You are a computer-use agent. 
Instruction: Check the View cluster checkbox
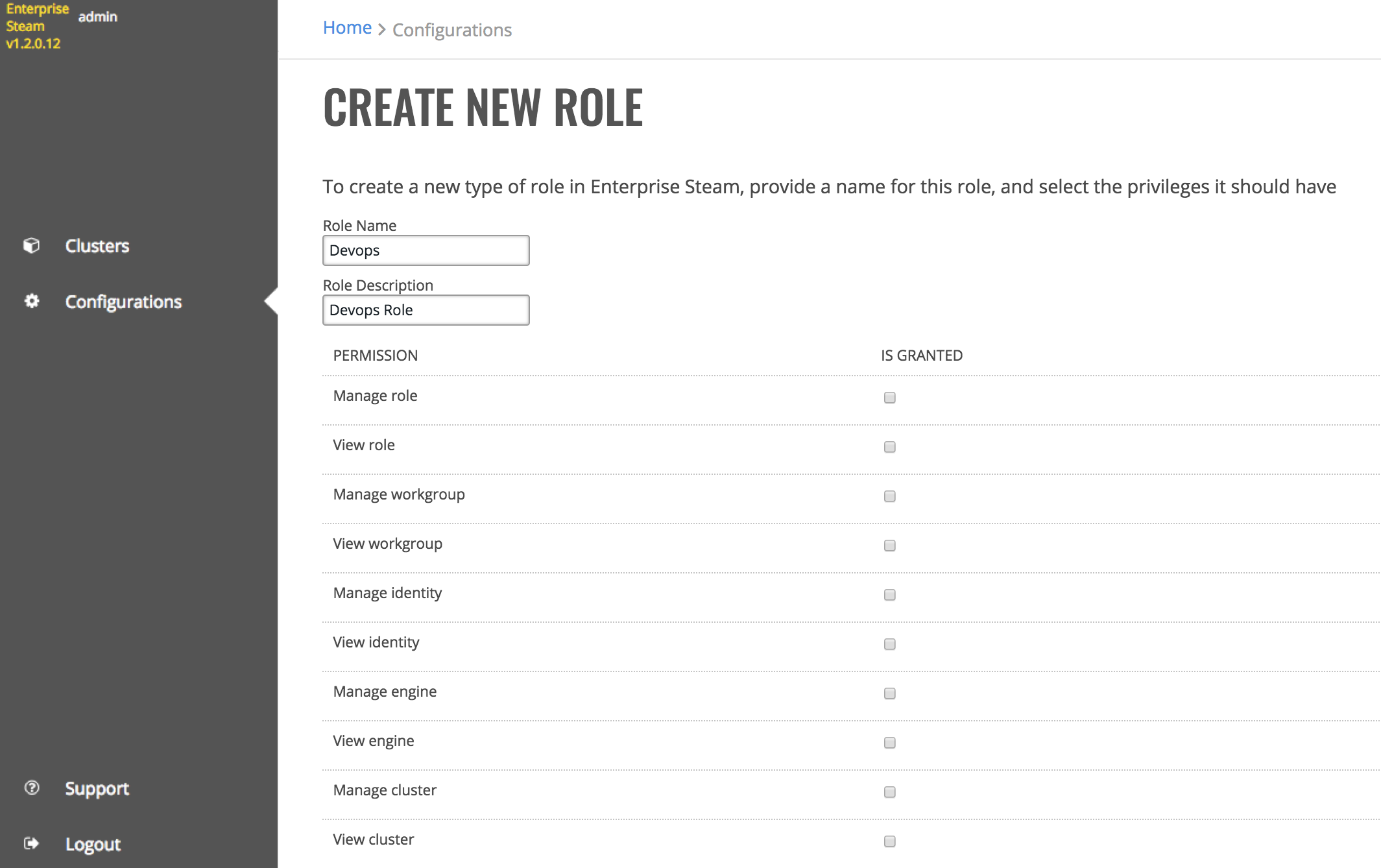click(x=890, y=841)
